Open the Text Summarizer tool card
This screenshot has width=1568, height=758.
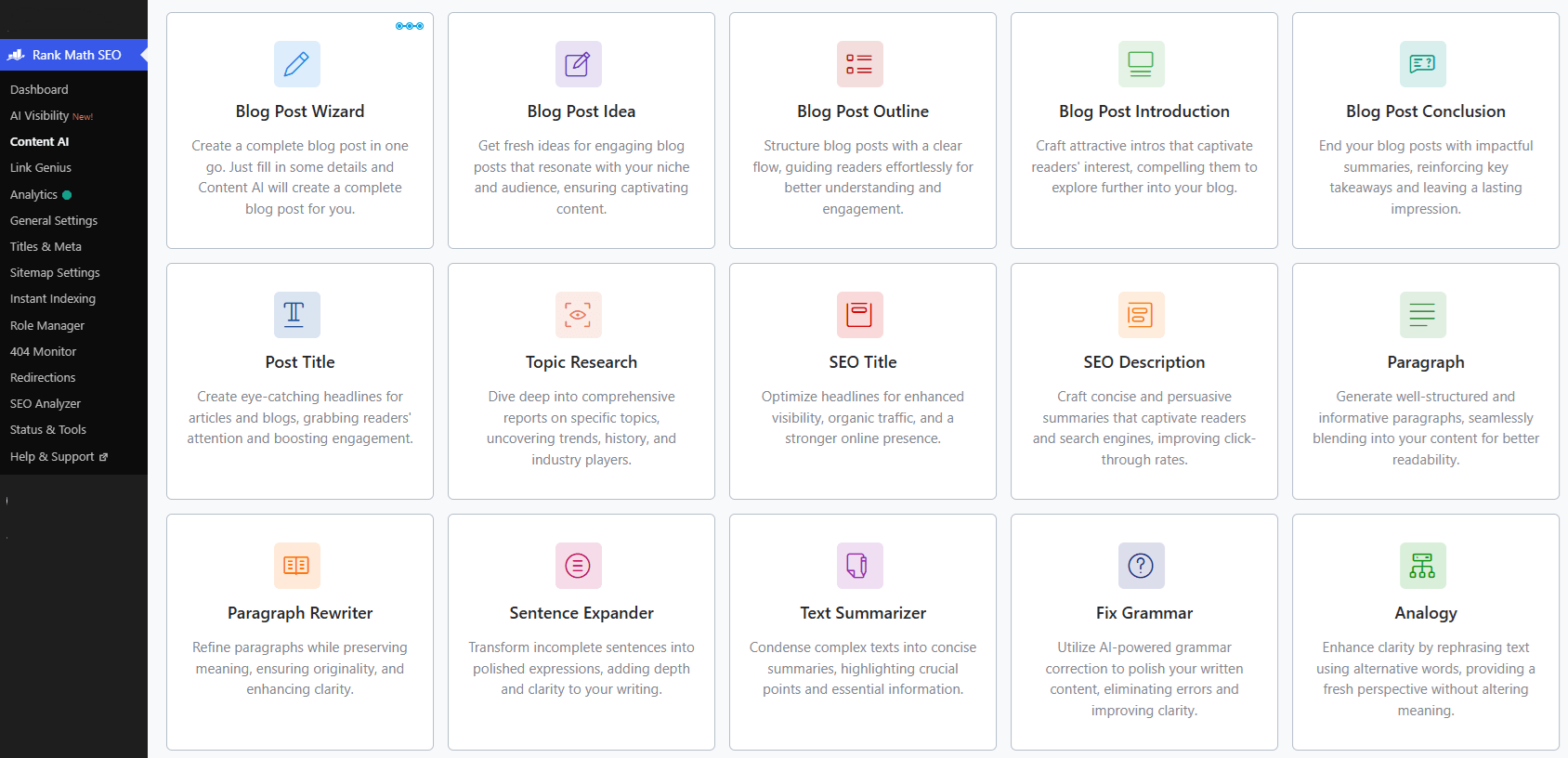coord(863,632)
